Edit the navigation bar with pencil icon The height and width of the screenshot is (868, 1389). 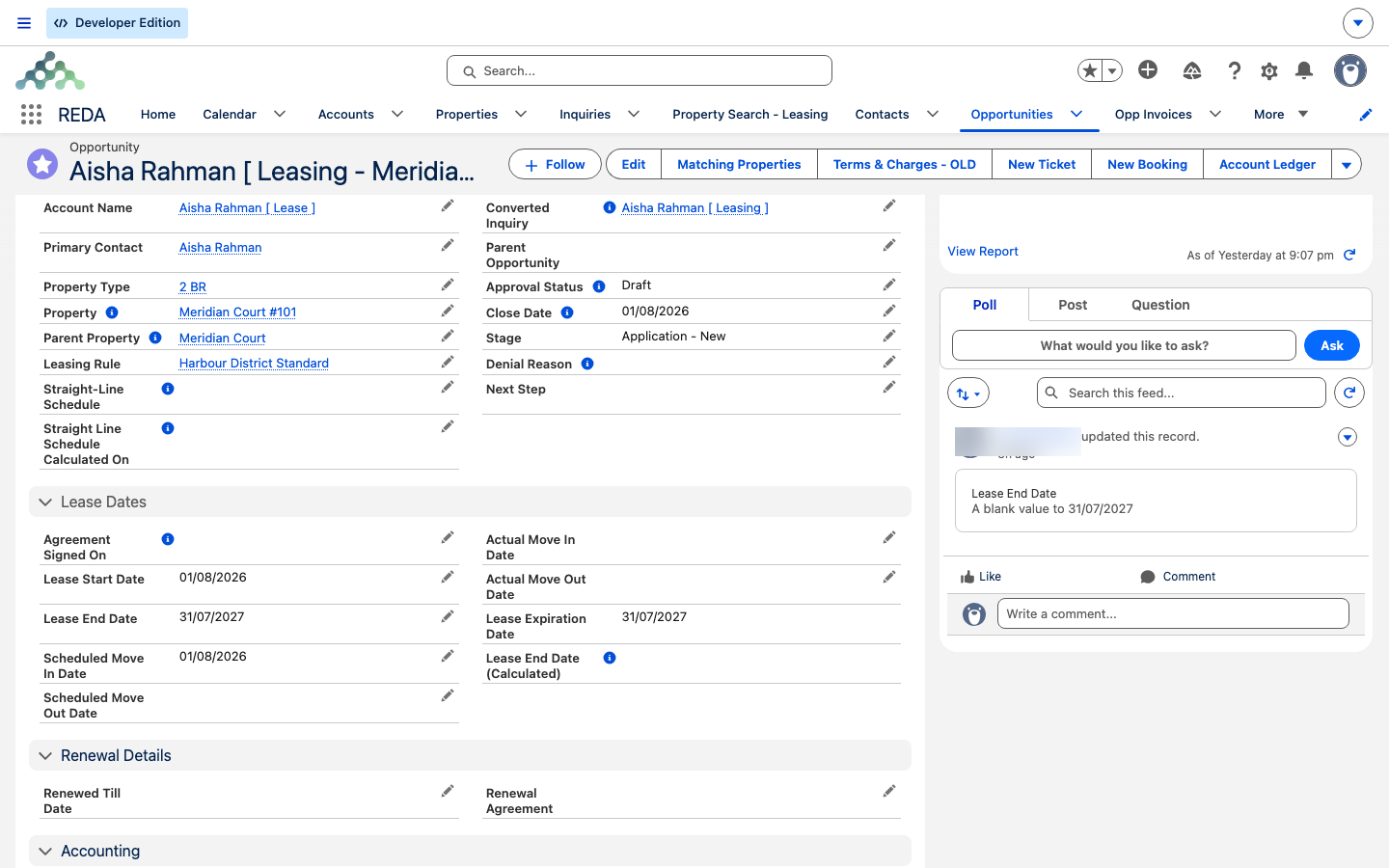click(x=1366, y=115)
